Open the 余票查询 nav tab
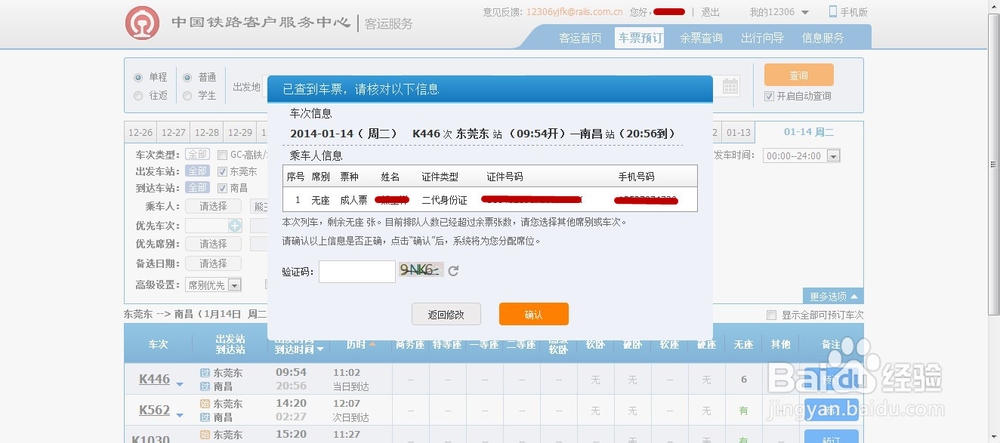Viewport: 1000px width, 443px height. pyautogui.click(x=701, y=38)
